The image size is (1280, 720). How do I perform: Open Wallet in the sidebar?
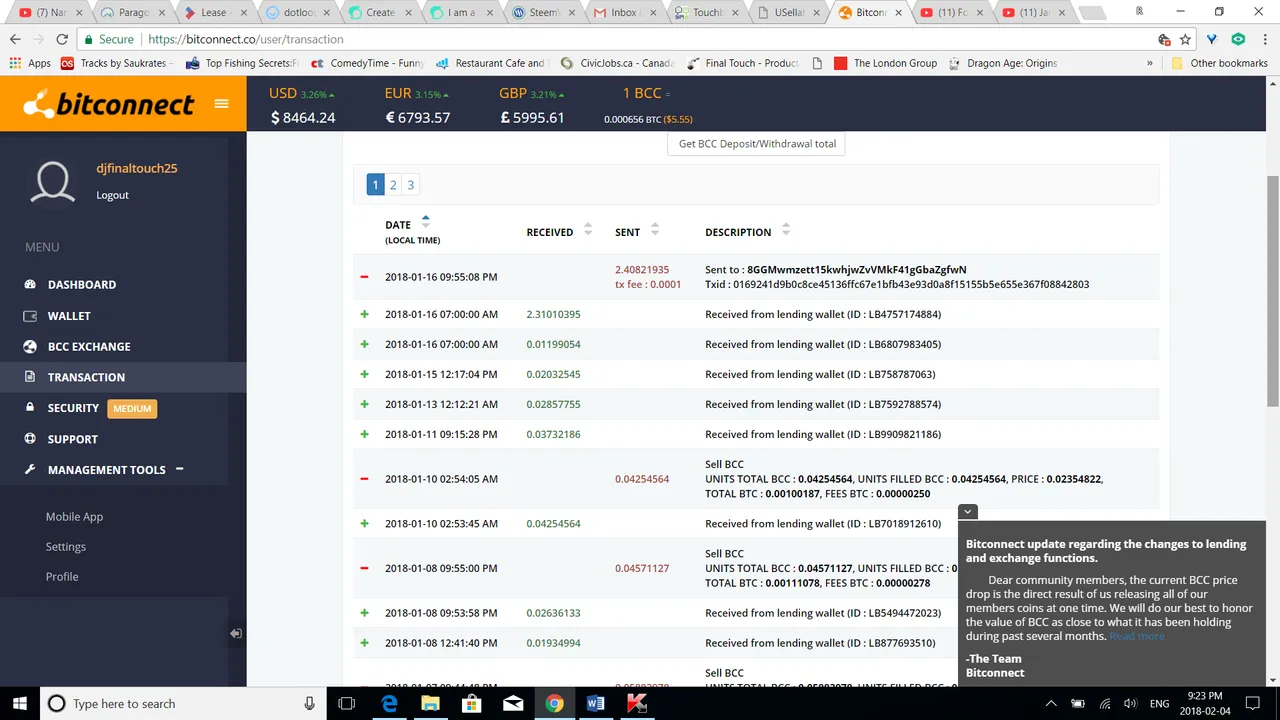(69, 315)
